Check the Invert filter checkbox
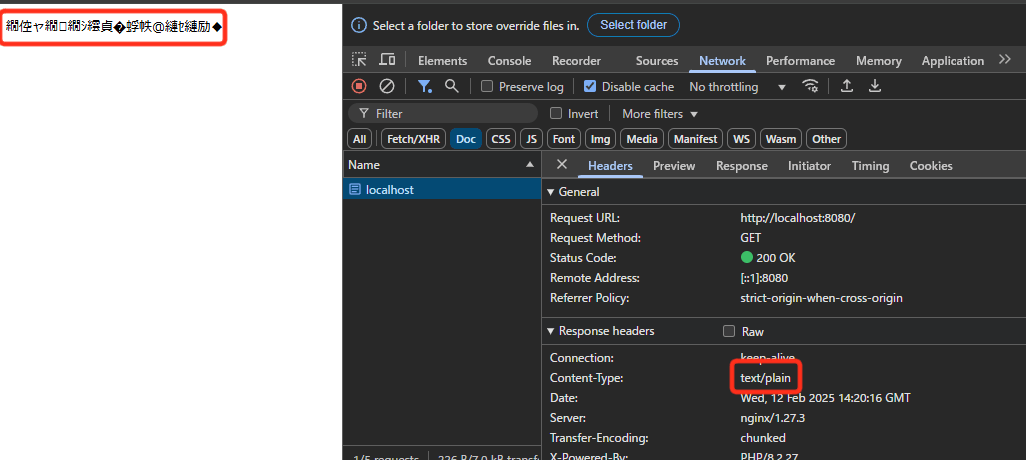This screenshot has height=460, width=1026. (x=557, y=114)
